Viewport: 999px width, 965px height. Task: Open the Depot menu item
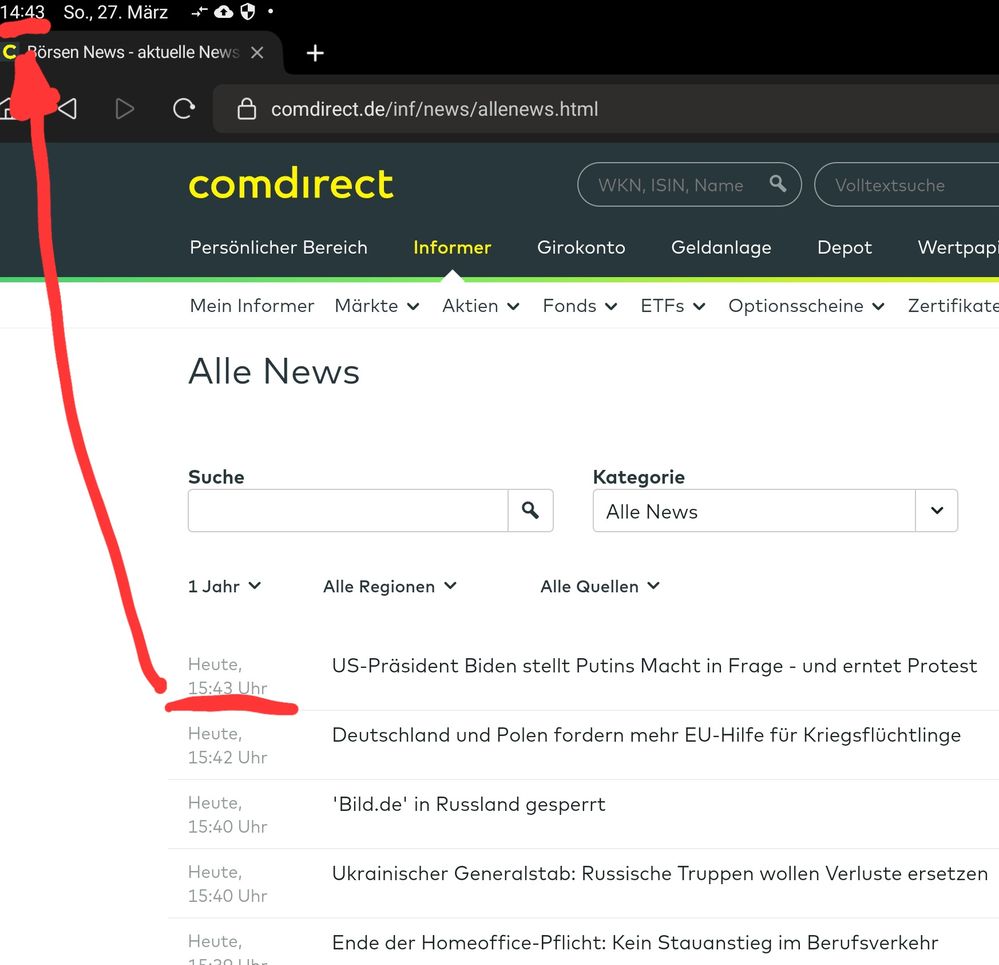844,247
